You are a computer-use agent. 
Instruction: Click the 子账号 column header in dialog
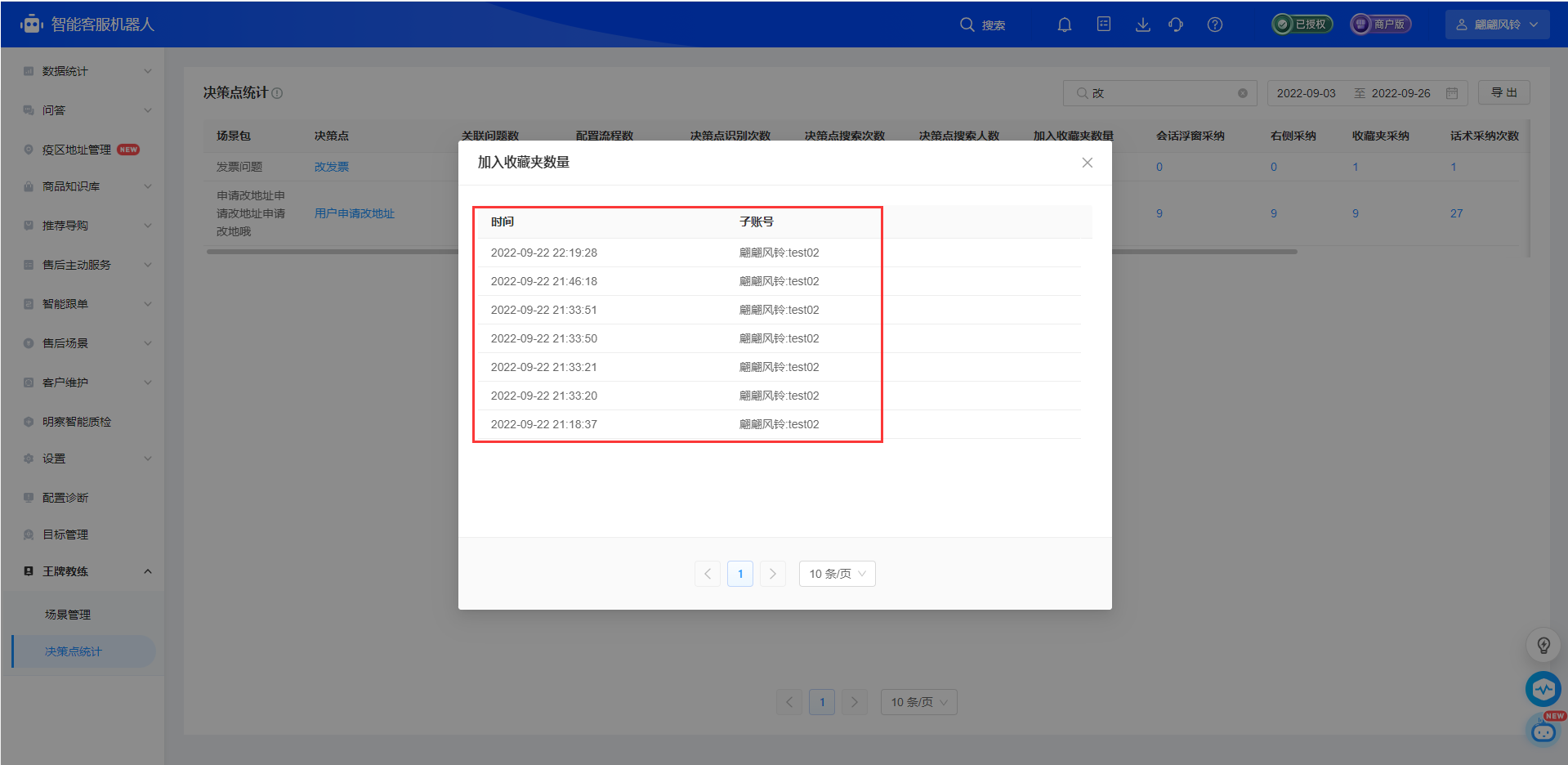tap(757, 221)
